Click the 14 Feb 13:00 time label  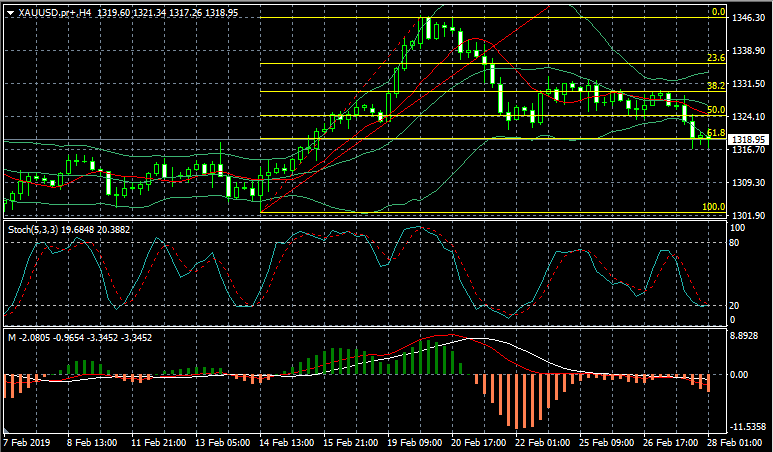(x=286, y=443)
